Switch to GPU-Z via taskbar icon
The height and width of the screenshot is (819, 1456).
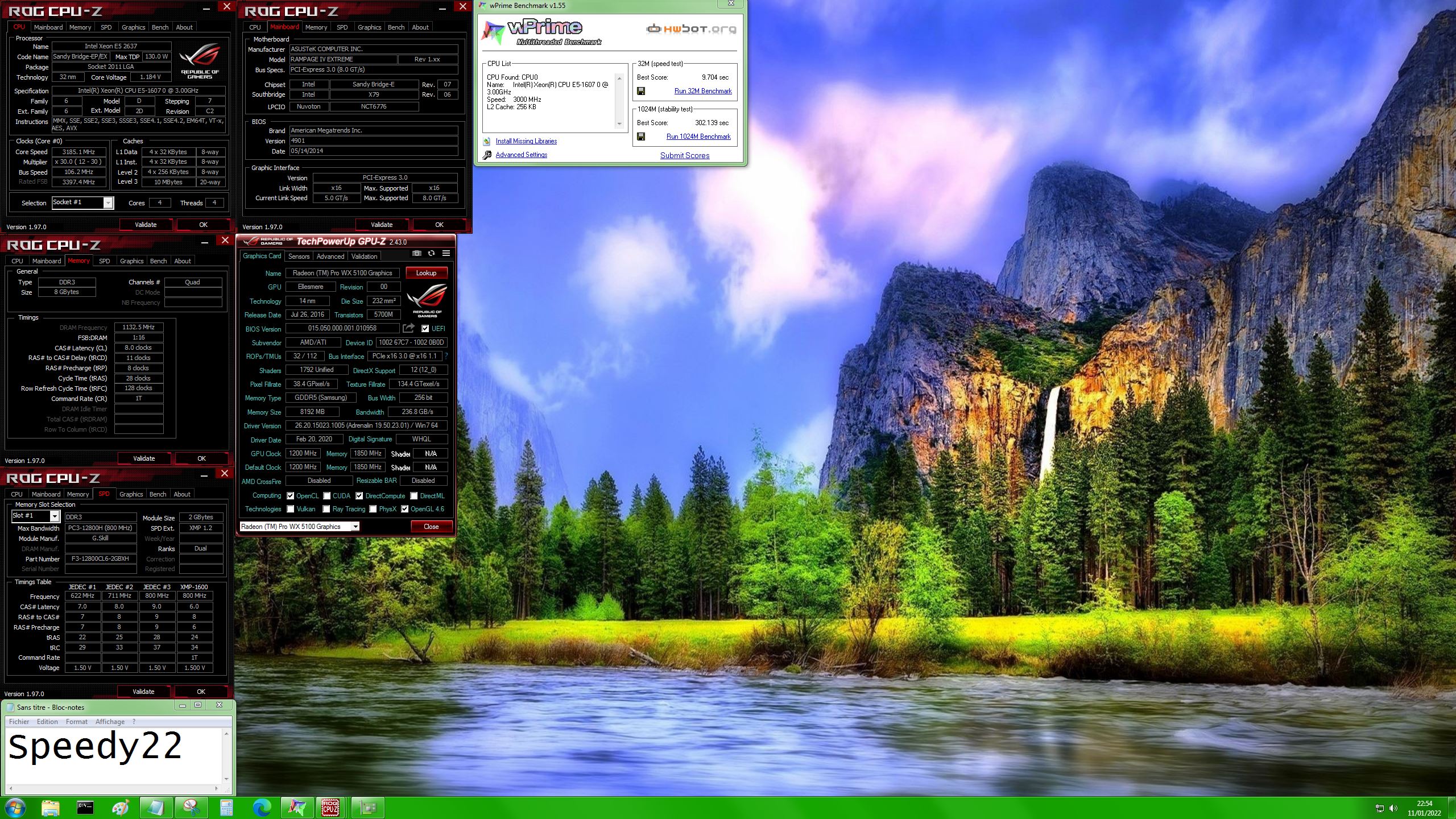click(367, 808)
